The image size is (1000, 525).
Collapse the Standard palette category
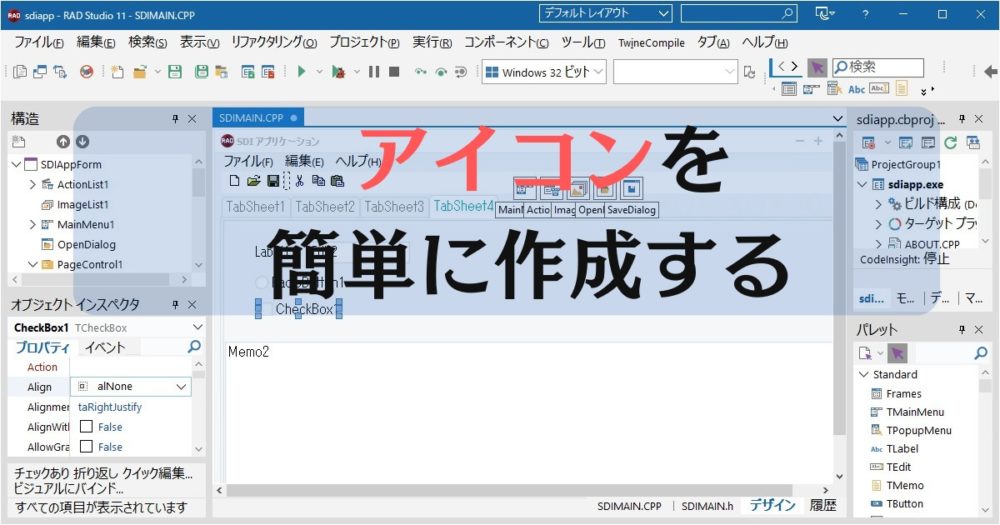[861, 375]
